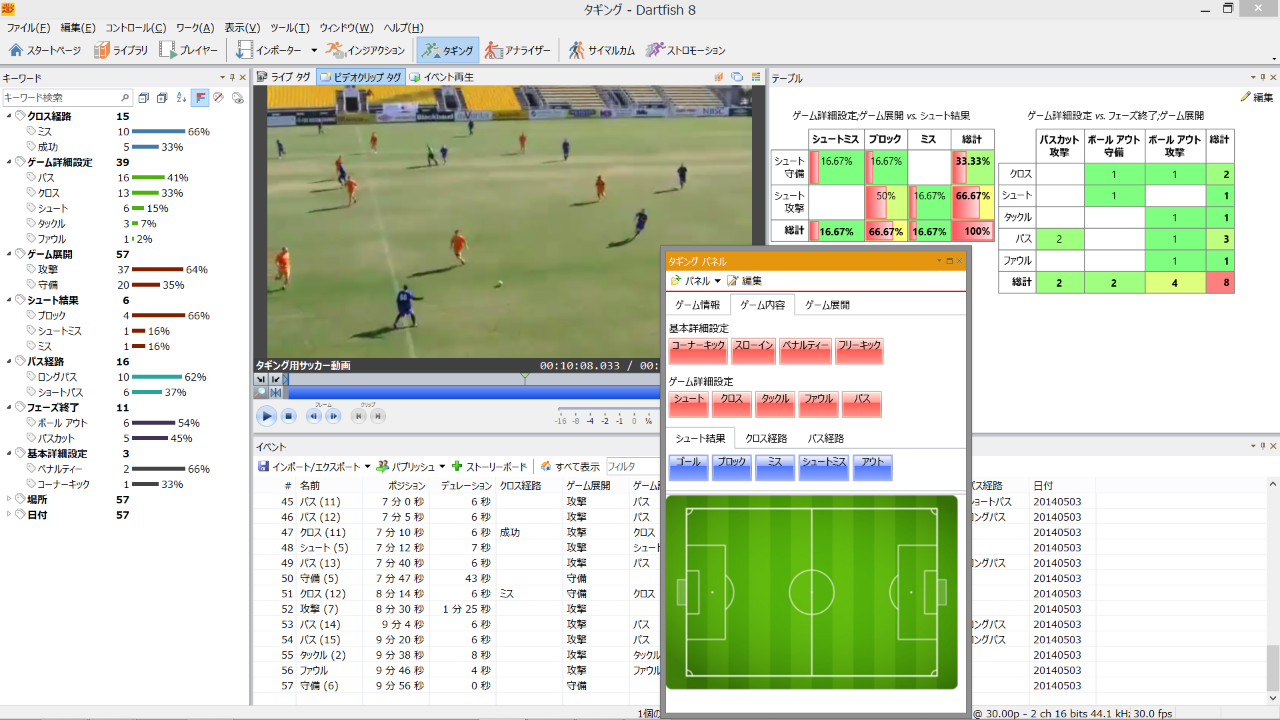The width and height of the screenshot is (1280, 720).
Task: Expand the 場所 keyword group
Action: coord(9,499)
